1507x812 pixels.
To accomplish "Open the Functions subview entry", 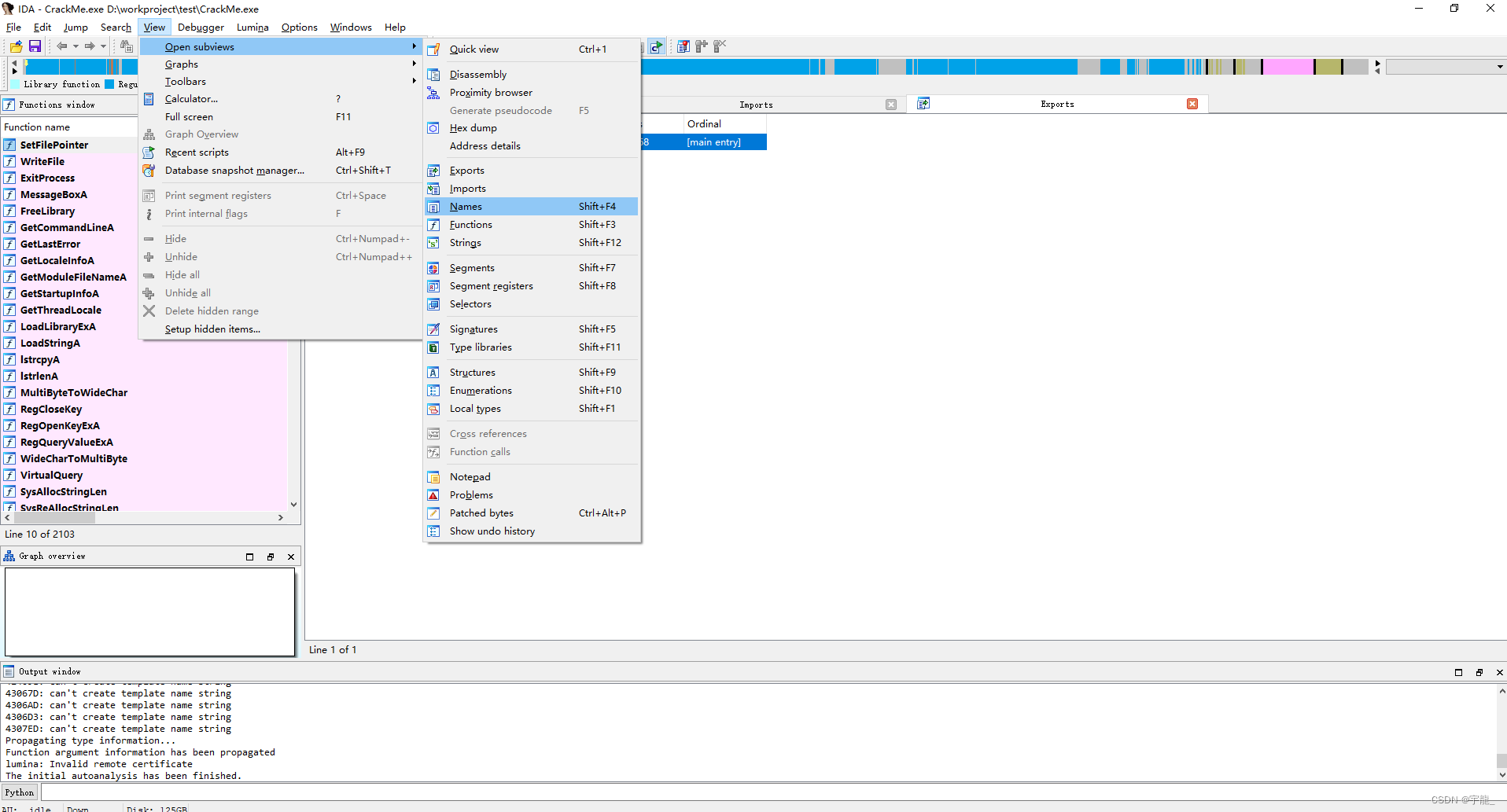I will pos(532,225).
